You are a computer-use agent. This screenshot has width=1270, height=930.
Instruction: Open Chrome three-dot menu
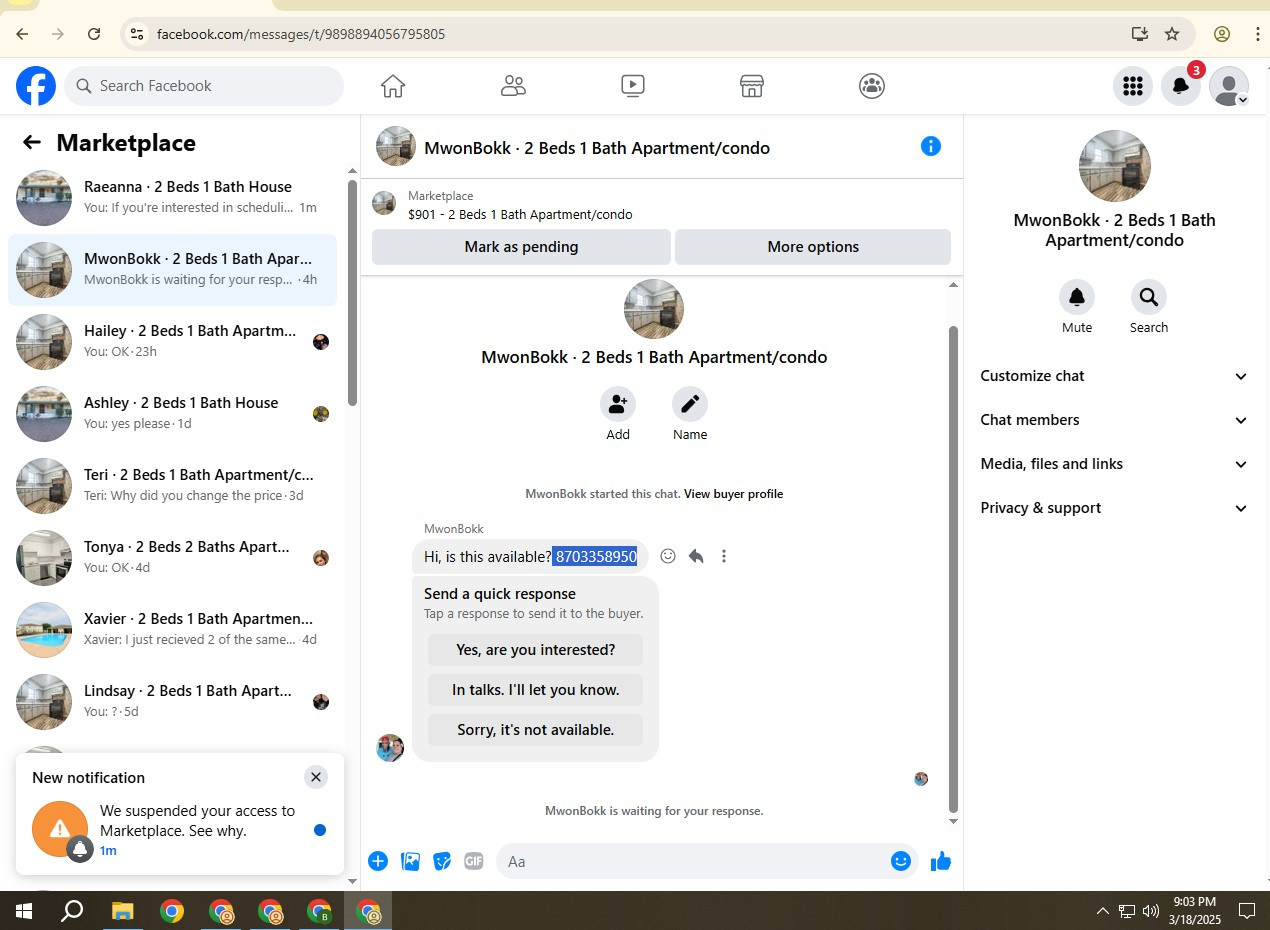click(x=1258, y=34)
